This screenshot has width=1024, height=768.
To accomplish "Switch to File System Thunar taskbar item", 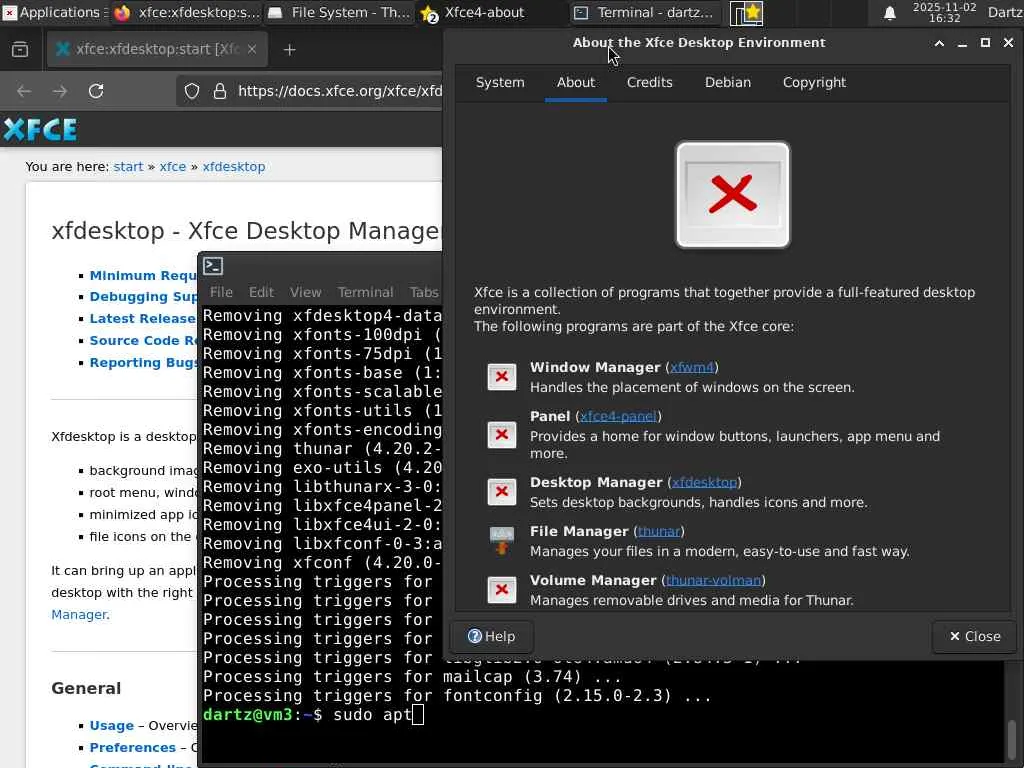I will (339, 12).
